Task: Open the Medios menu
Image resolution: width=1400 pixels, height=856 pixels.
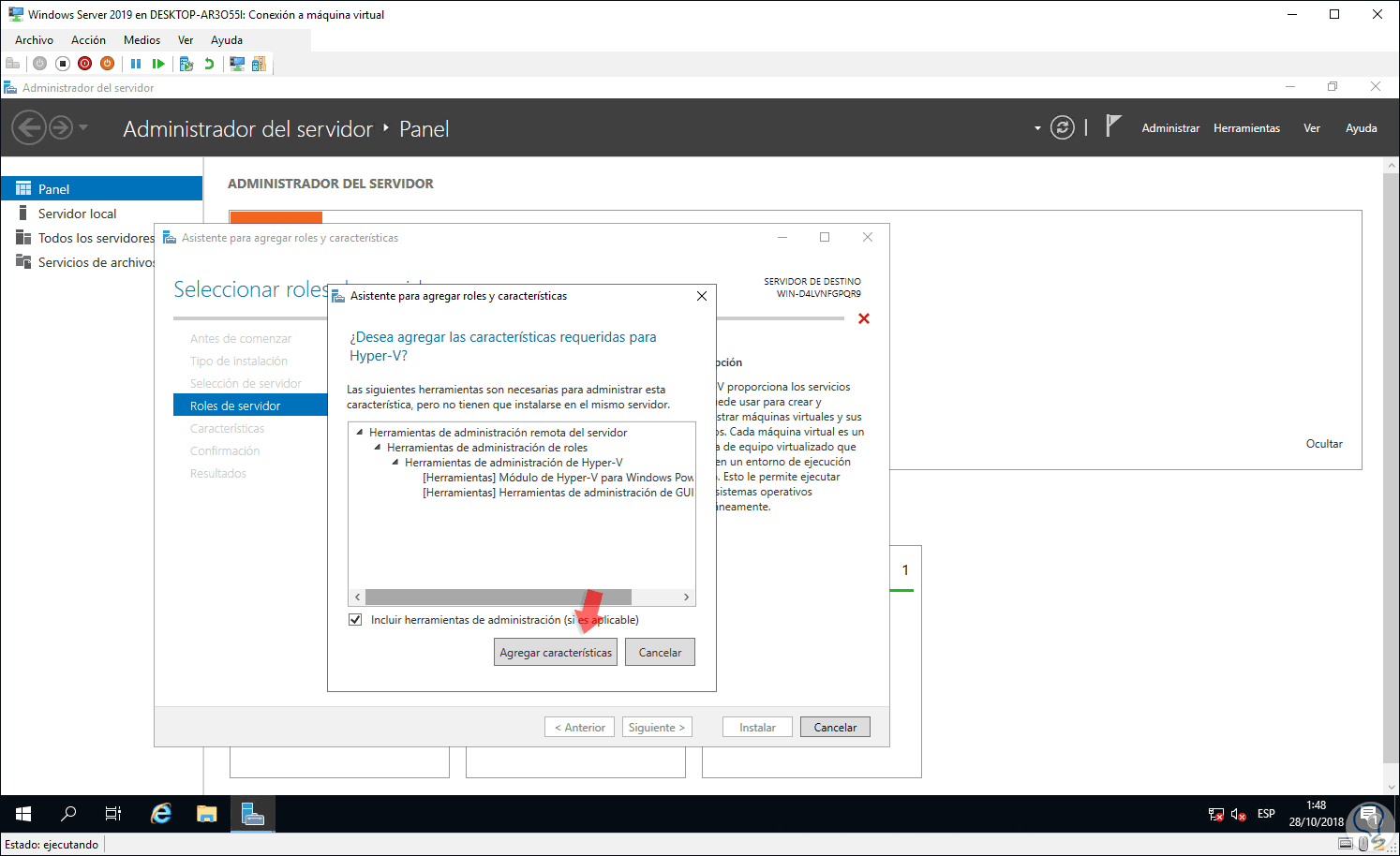Action: coord(141,40)
